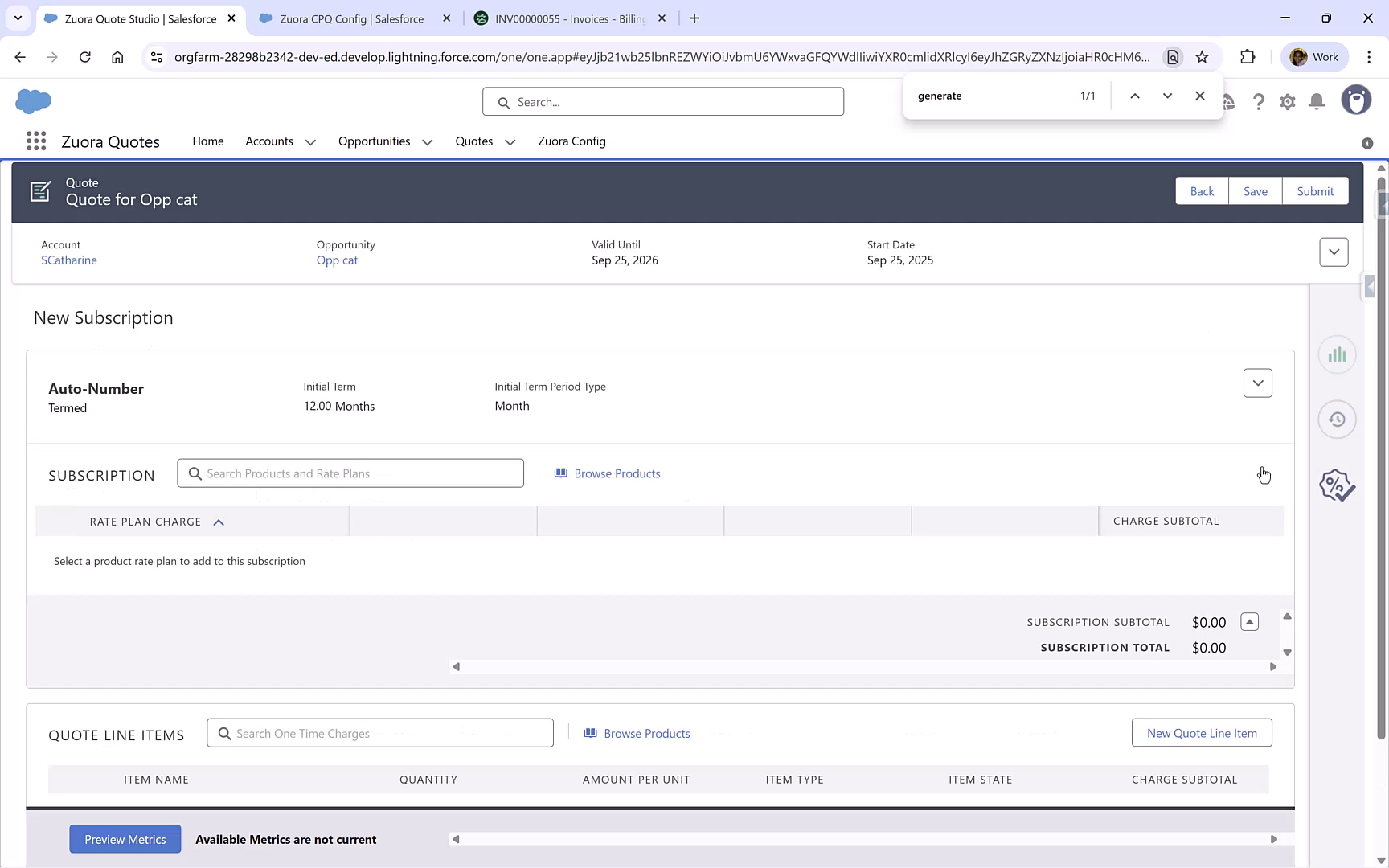Open the quote history icon in right sidebar
Viewport: 1389px width, 868px height.
1337,419
